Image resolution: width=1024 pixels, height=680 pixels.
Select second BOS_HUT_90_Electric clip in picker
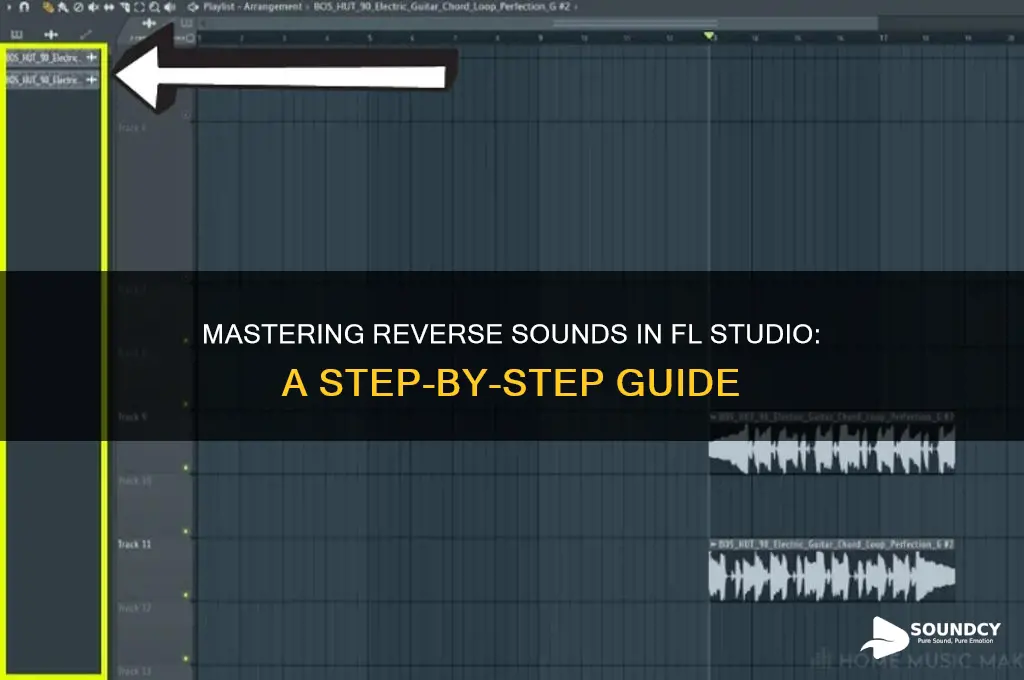(52, 80)
